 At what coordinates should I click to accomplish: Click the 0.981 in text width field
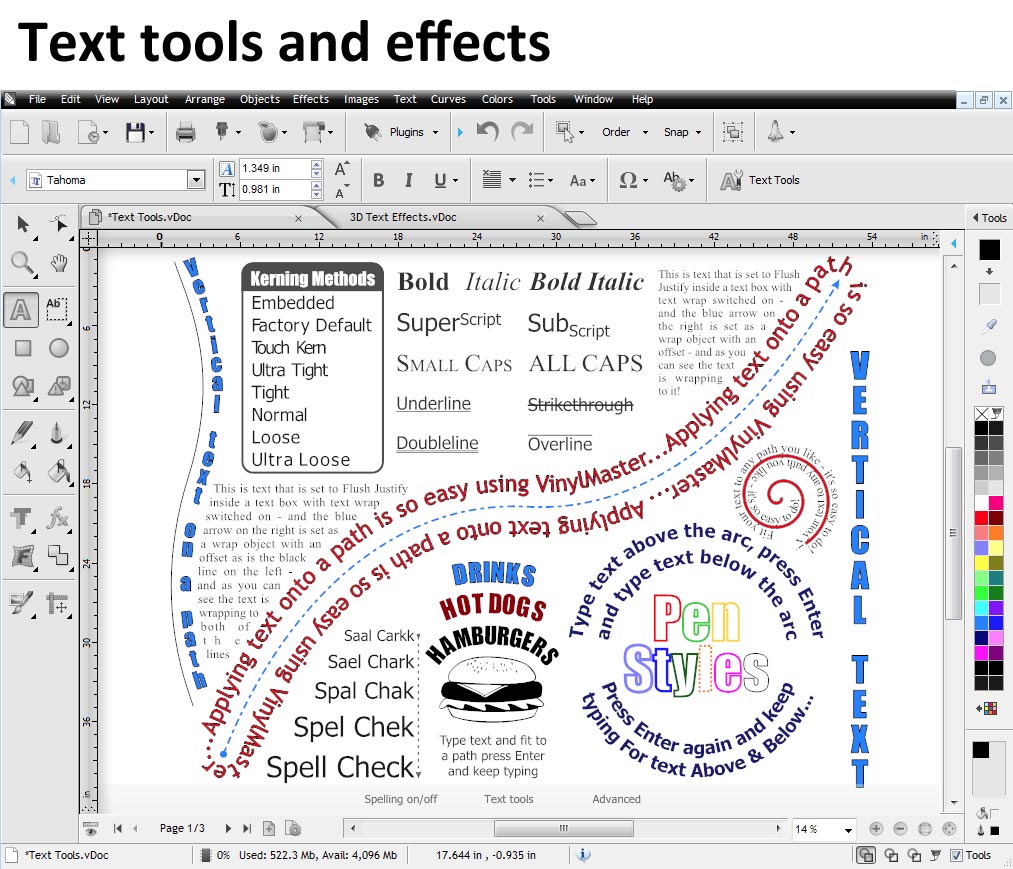click(x=275, y=189)
